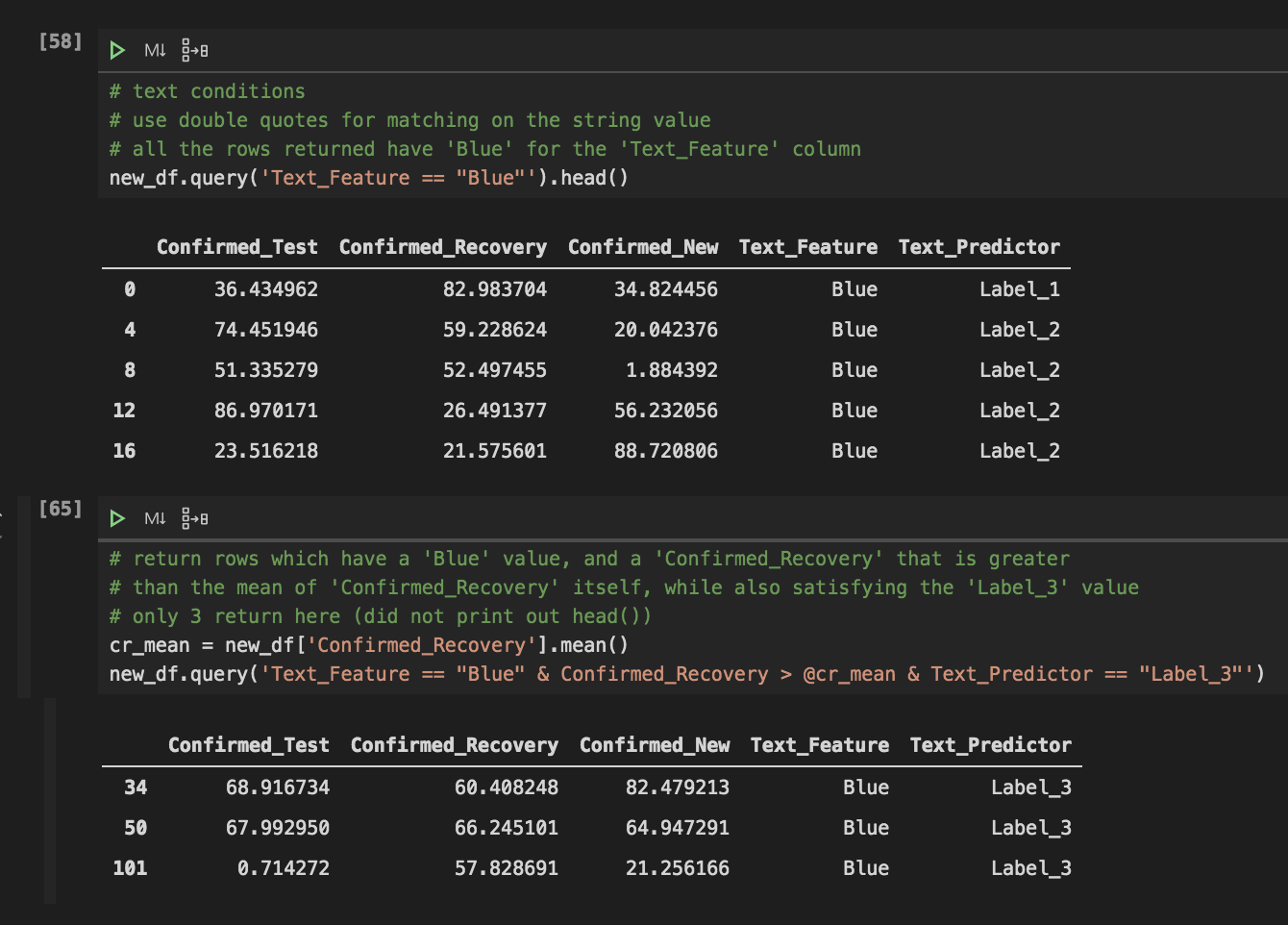
Task: Run cell 58 with the play icon
Action: 117,50
